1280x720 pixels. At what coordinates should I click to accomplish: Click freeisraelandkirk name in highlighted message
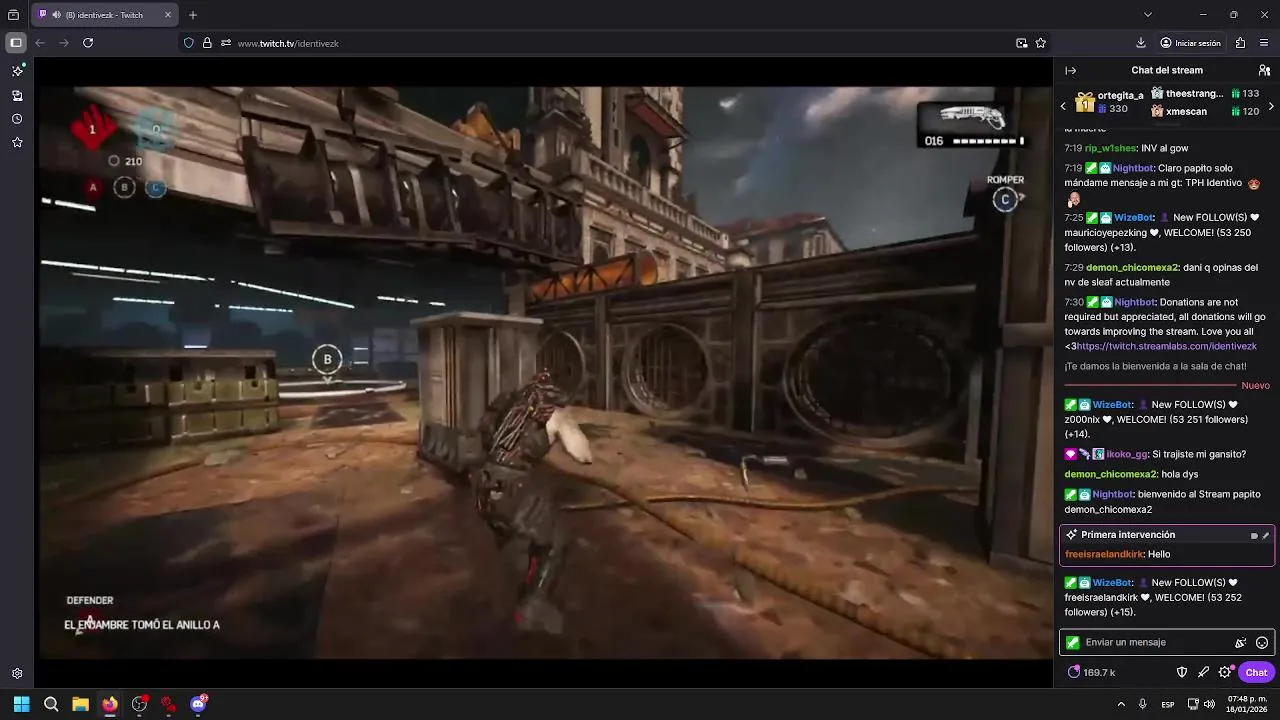(x=1104, y=554)
